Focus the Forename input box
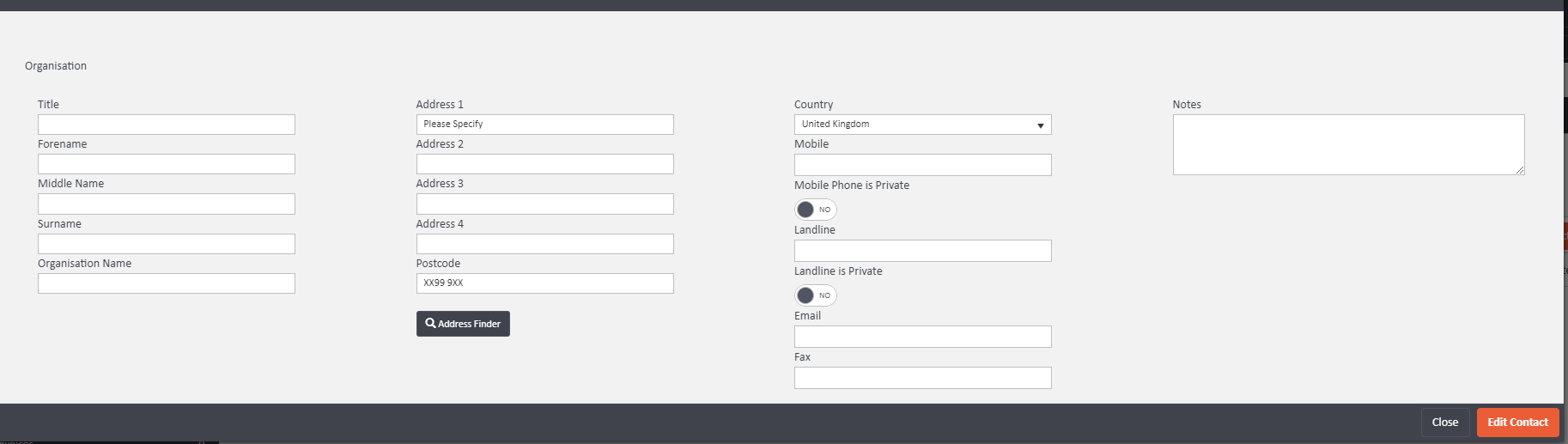This screenshot has height=444, width=1568. pos(167,164)
